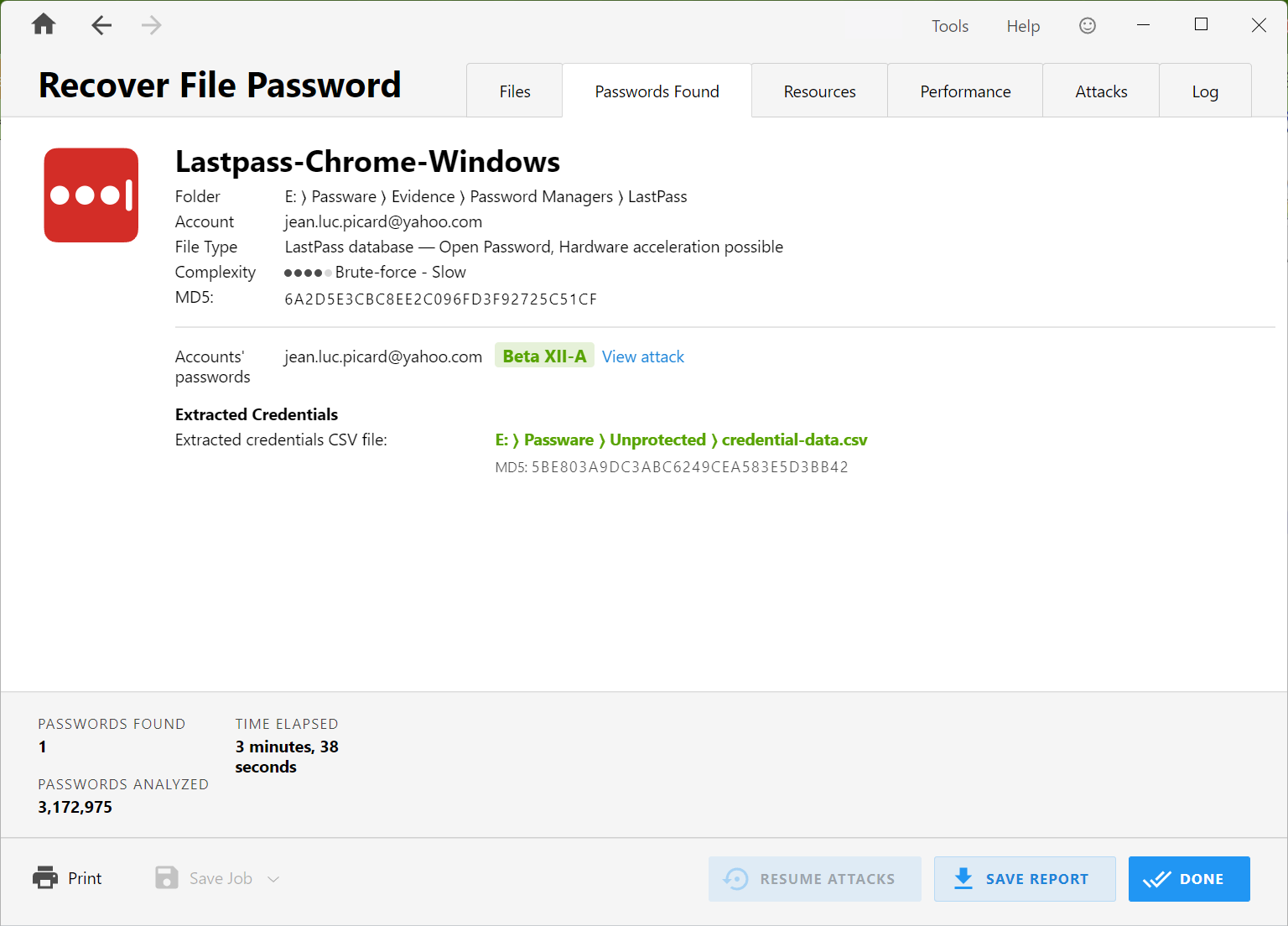Open the Log tab
This screenshot has height=926, width=1288.
coord(1205,91)
